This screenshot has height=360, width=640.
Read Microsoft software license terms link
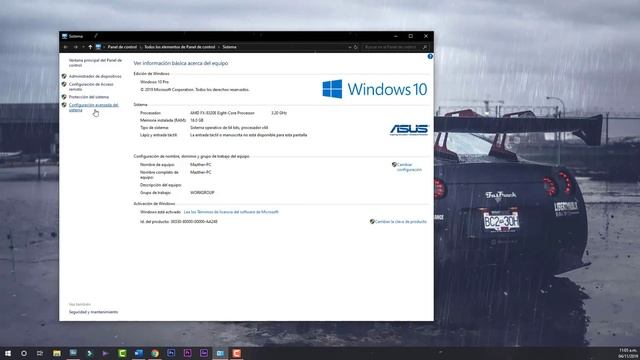(231, 212)
